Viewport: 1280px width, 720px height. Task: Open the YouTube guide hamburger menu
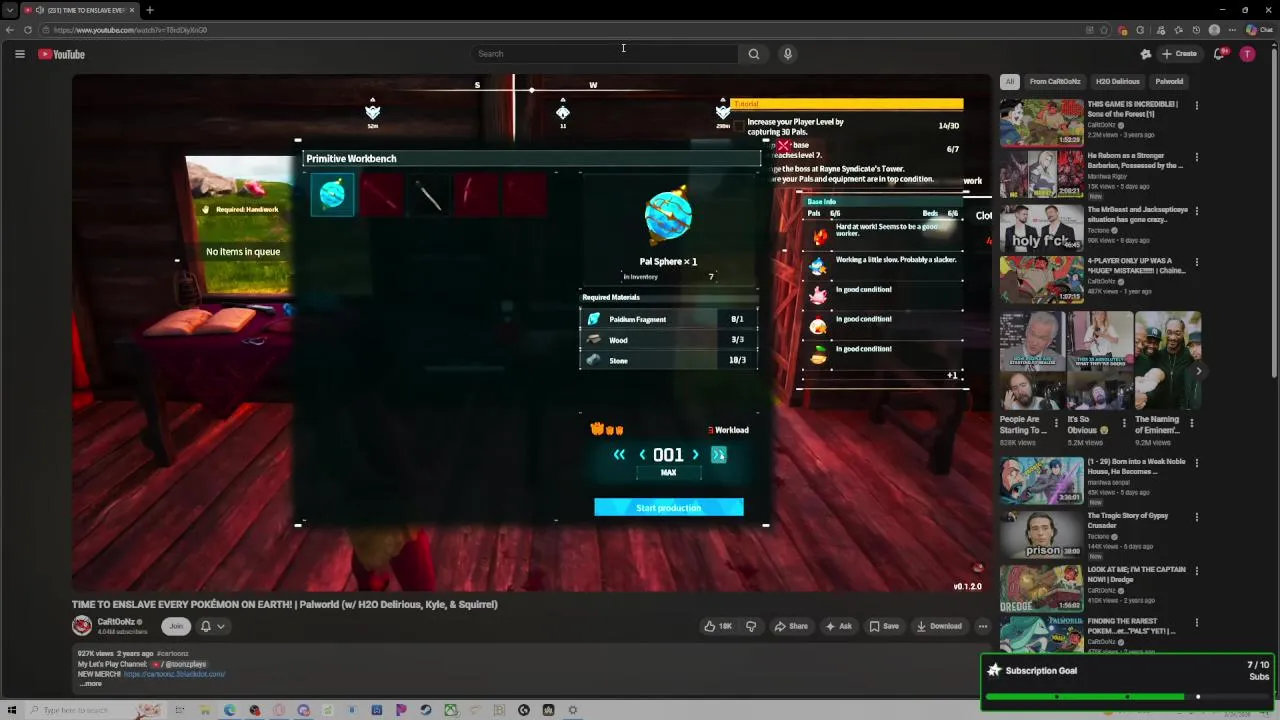pos(19,54)
